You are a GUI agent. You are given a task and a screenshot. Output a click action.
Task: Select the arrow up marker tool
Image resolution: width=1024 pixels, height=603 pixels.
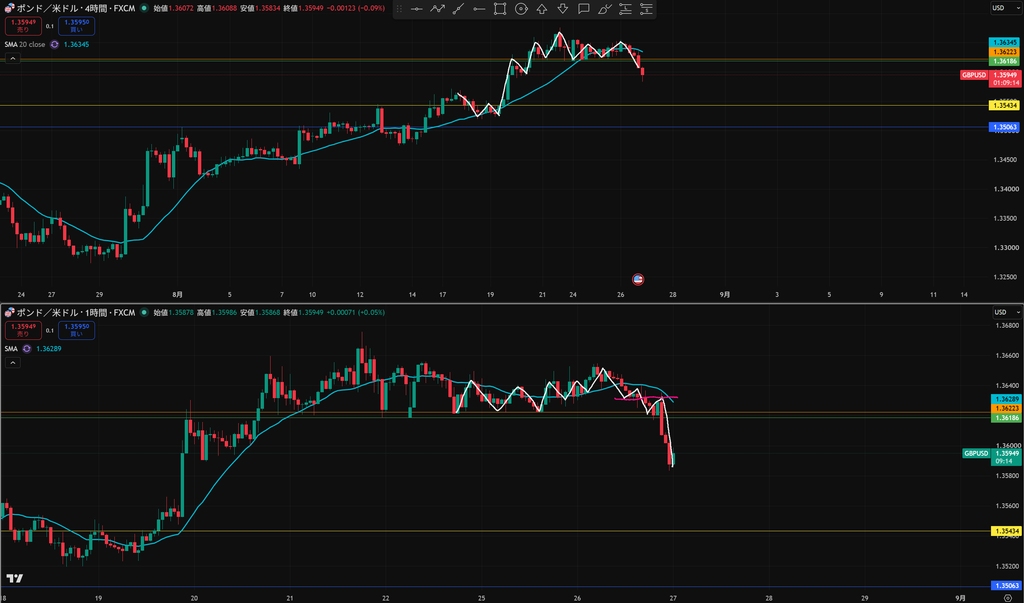click(541, 9)
